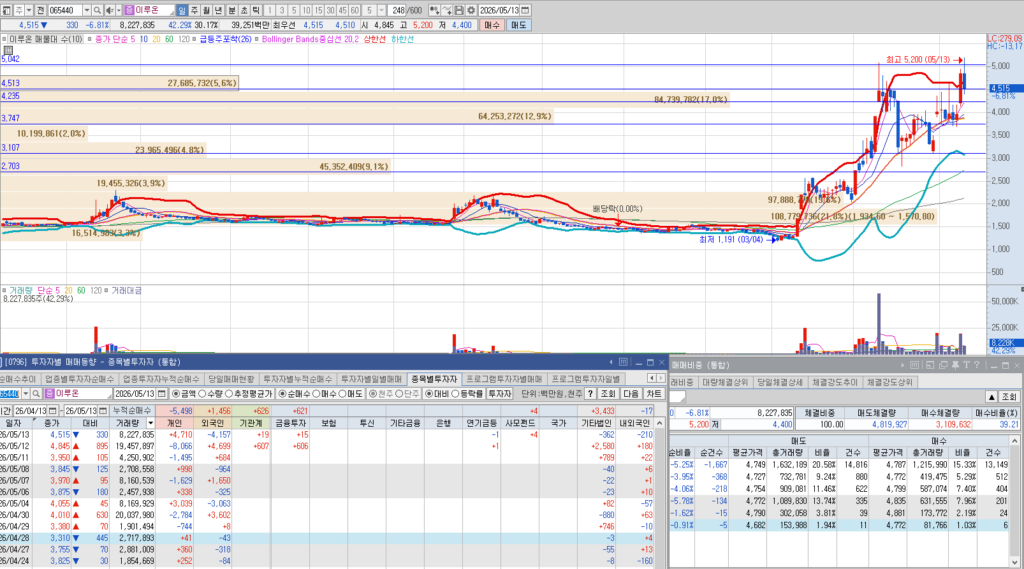This screenshot has width=1024, height=569.
Task: Click the scroll-up arrow of investor table scrollbar
Action: (660, 423)
